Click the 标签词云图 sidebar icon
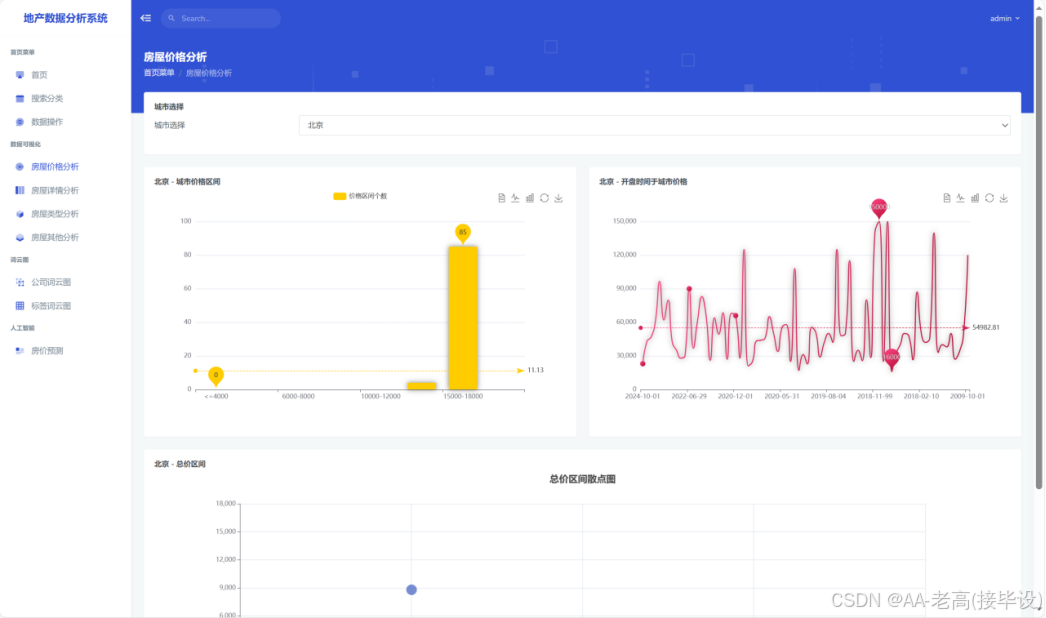 [19, 306]
